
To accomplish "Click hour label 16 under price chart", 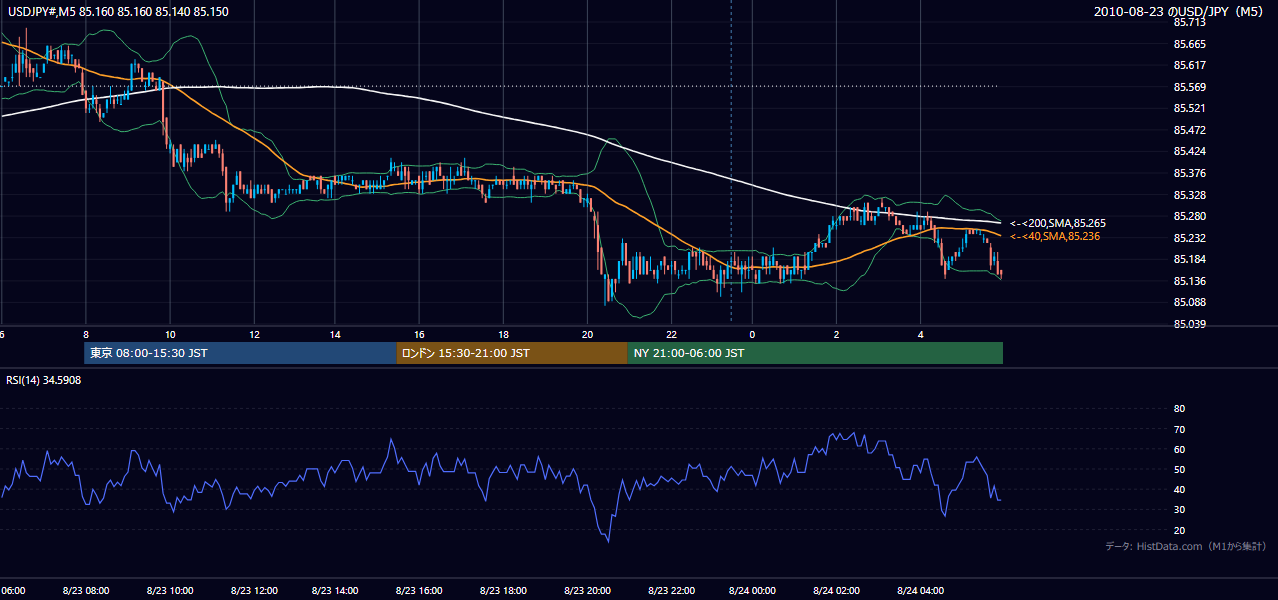I will (x=420, y=335).
